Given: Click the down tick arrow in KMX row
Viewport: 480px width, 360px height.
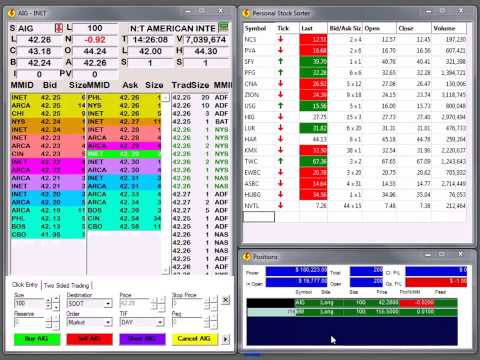Looking at the screenshot, I should (281, 150).
